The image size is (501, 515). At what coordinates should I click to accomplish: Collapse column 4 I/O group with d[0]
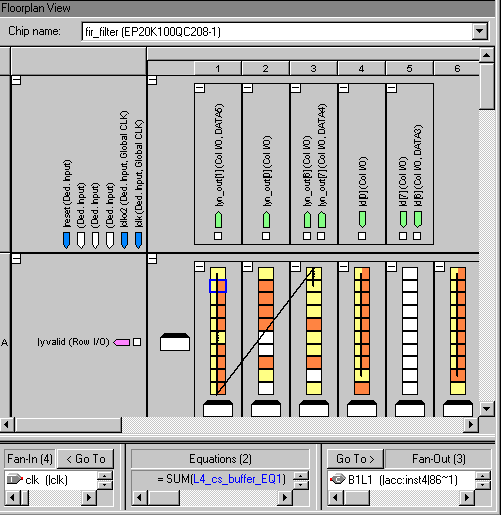(x=344, y=88)
